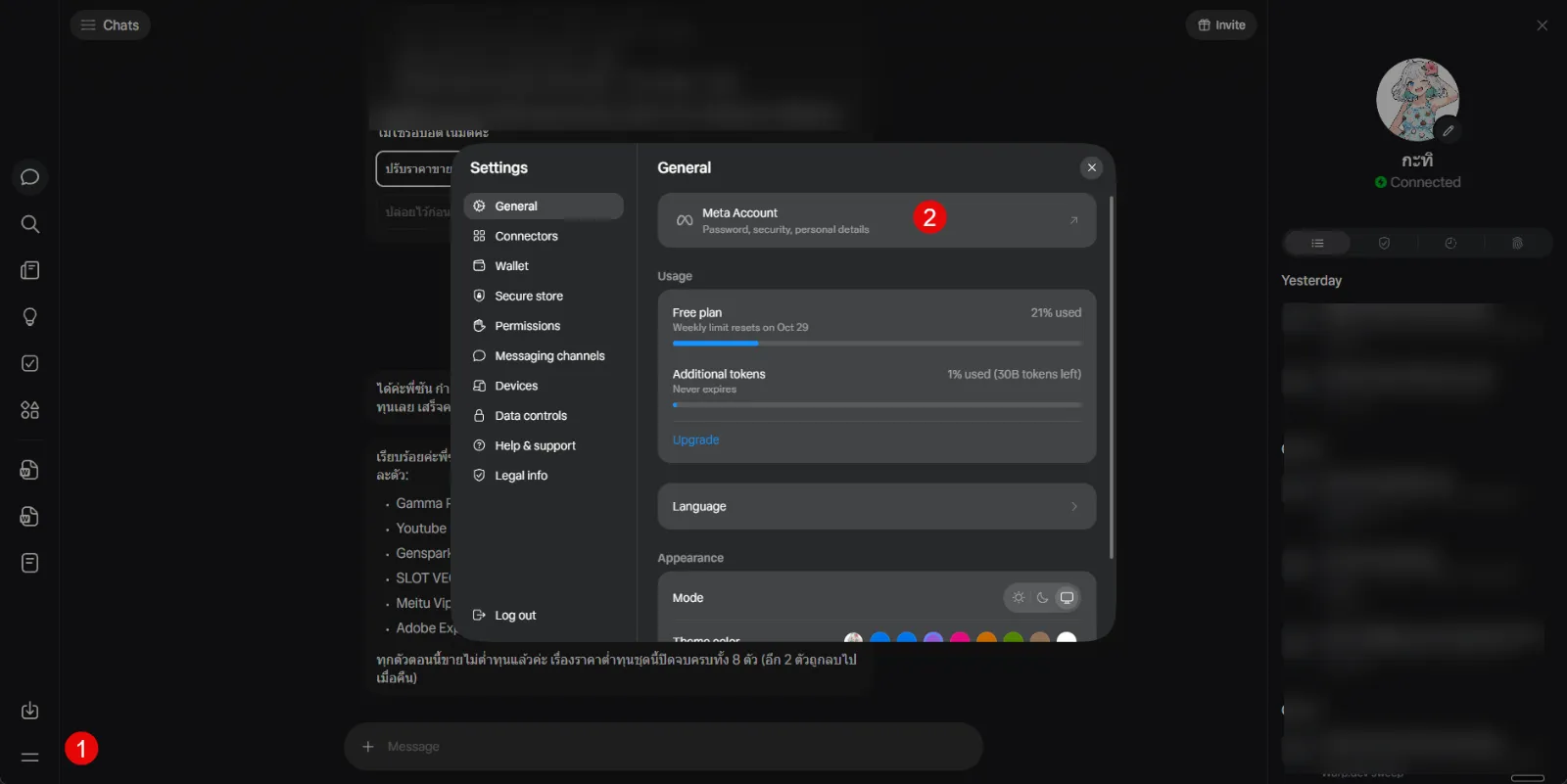Open Connectors settings
The height and width of the screenshot is (784, 1567).
(544, 236)
